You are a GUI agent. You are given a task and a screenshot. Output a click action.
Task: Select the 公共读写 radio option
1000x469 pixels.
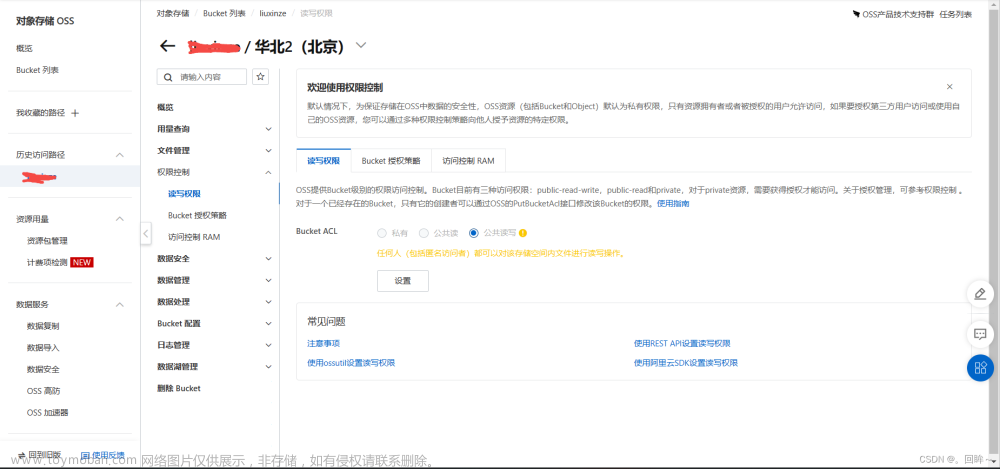[x=473, y=233]
